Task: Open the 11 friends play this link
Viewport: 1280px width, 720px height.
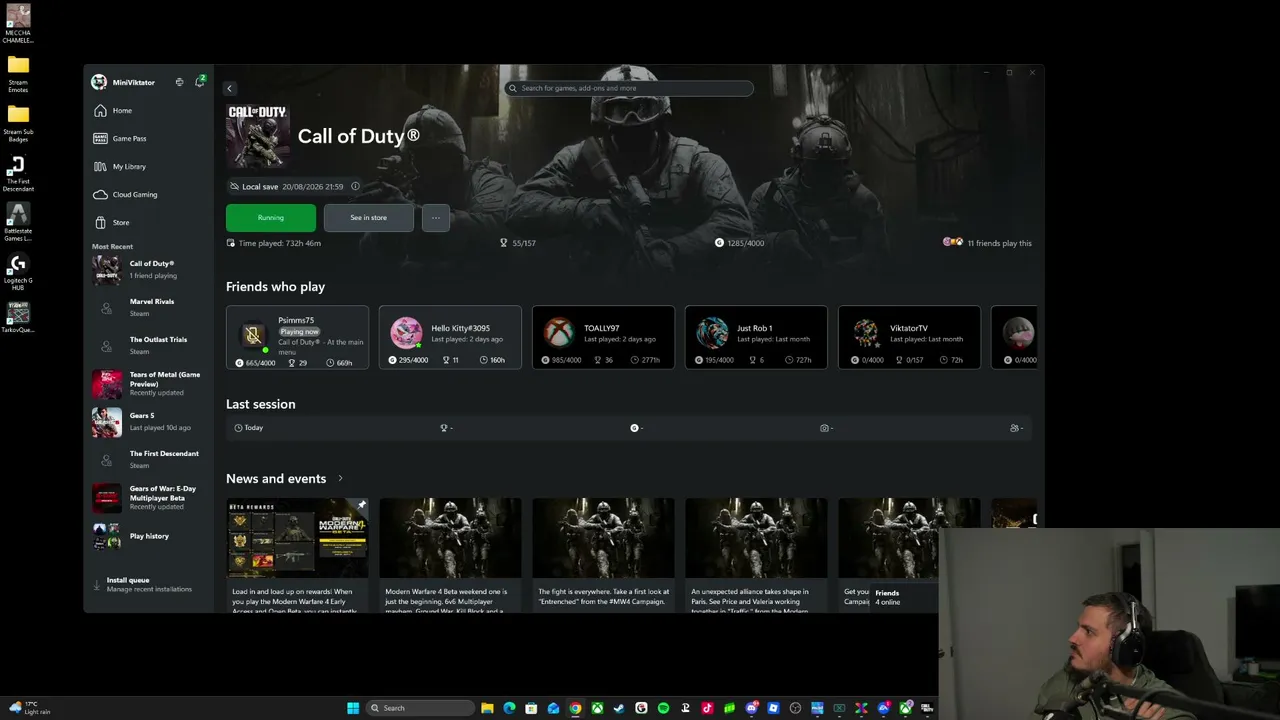Action: (x=988, y=243)
